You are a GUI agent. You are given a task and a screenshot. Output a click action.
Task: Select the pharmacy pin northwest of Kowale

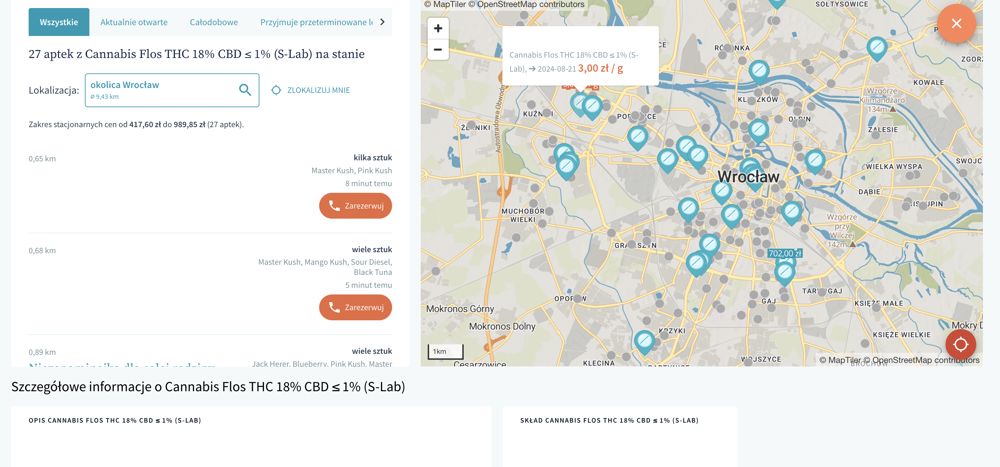click(x=877, y=48)
